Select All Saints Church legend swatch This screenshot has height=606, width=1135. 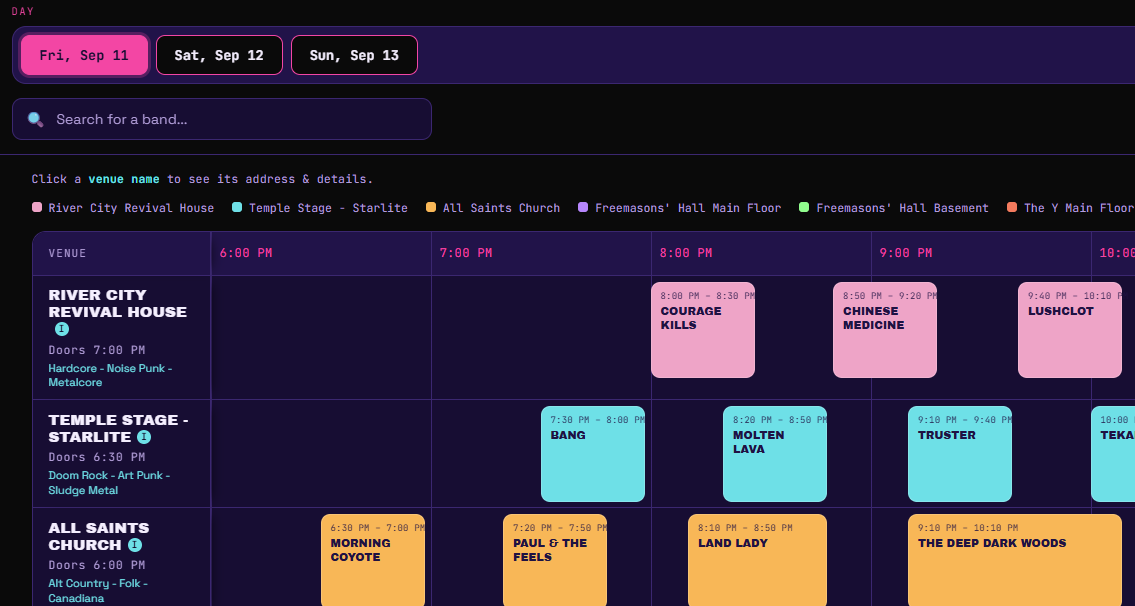[x=431, y=208]
